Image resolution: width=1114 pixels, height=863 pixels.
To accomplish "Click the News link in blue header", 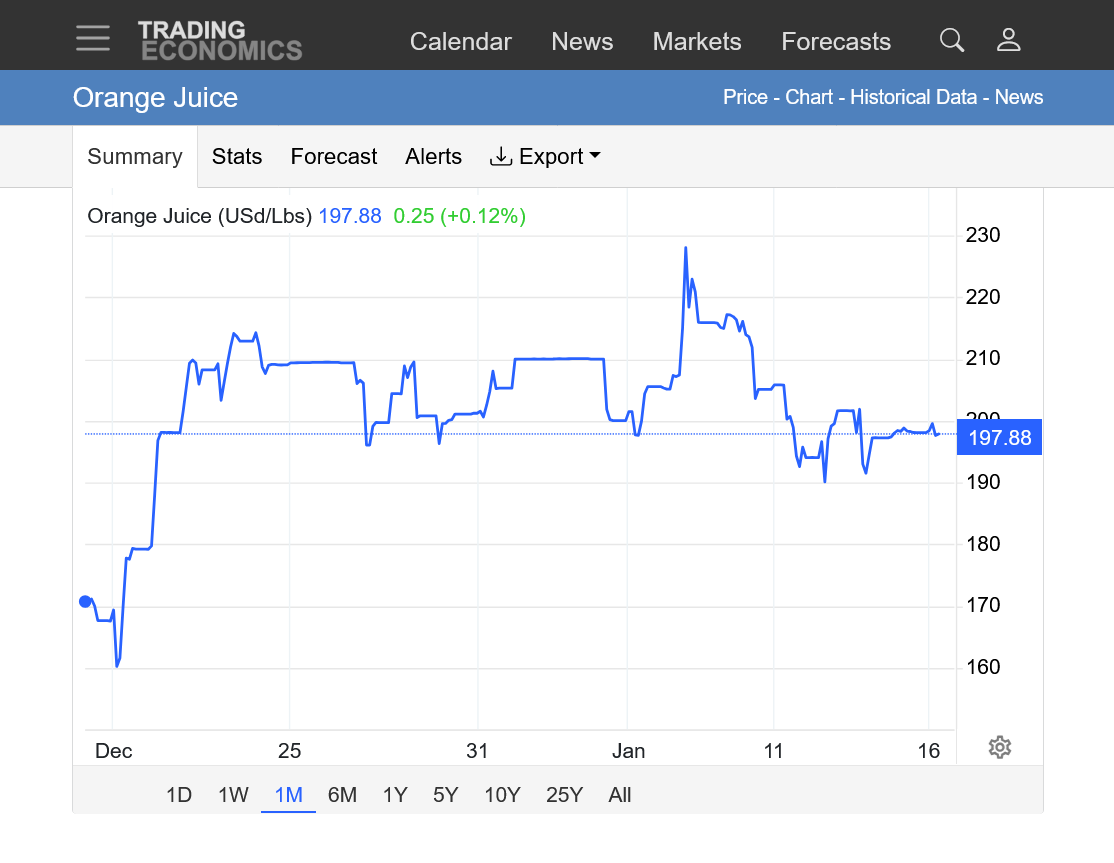I will pos(1019,98).
